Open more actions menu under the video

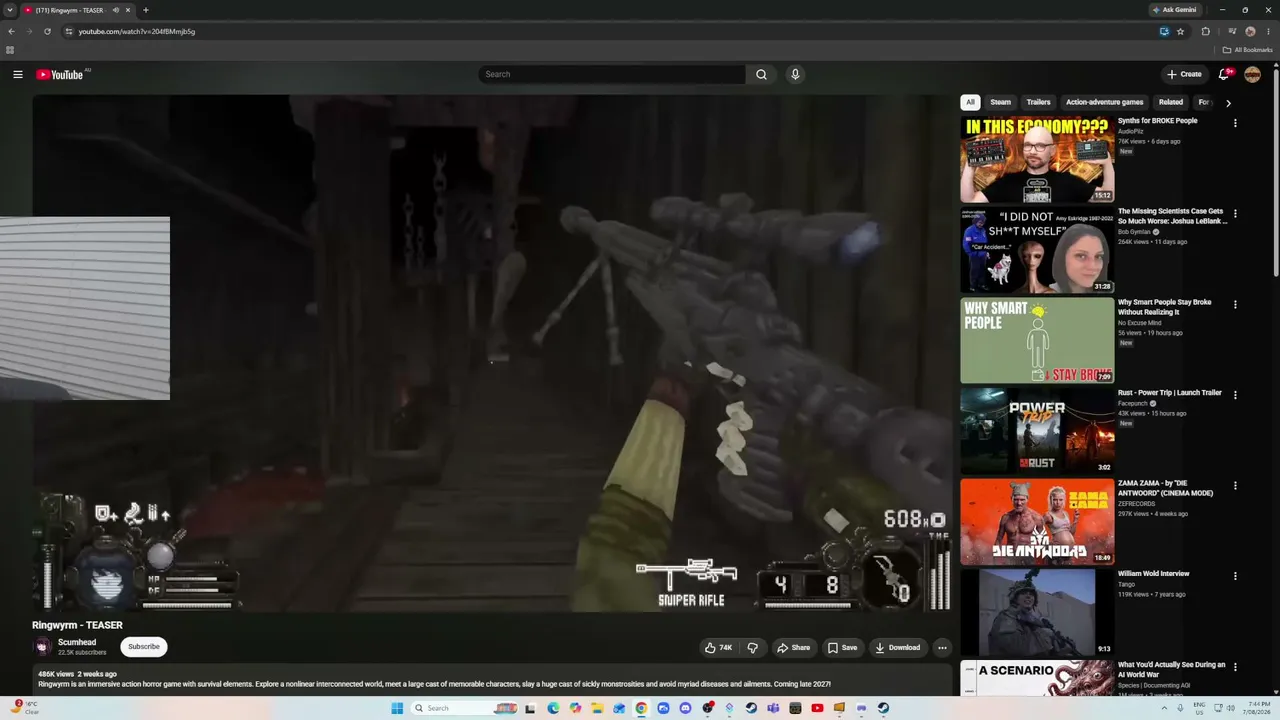pyautogui.click(x=942, y=647)
